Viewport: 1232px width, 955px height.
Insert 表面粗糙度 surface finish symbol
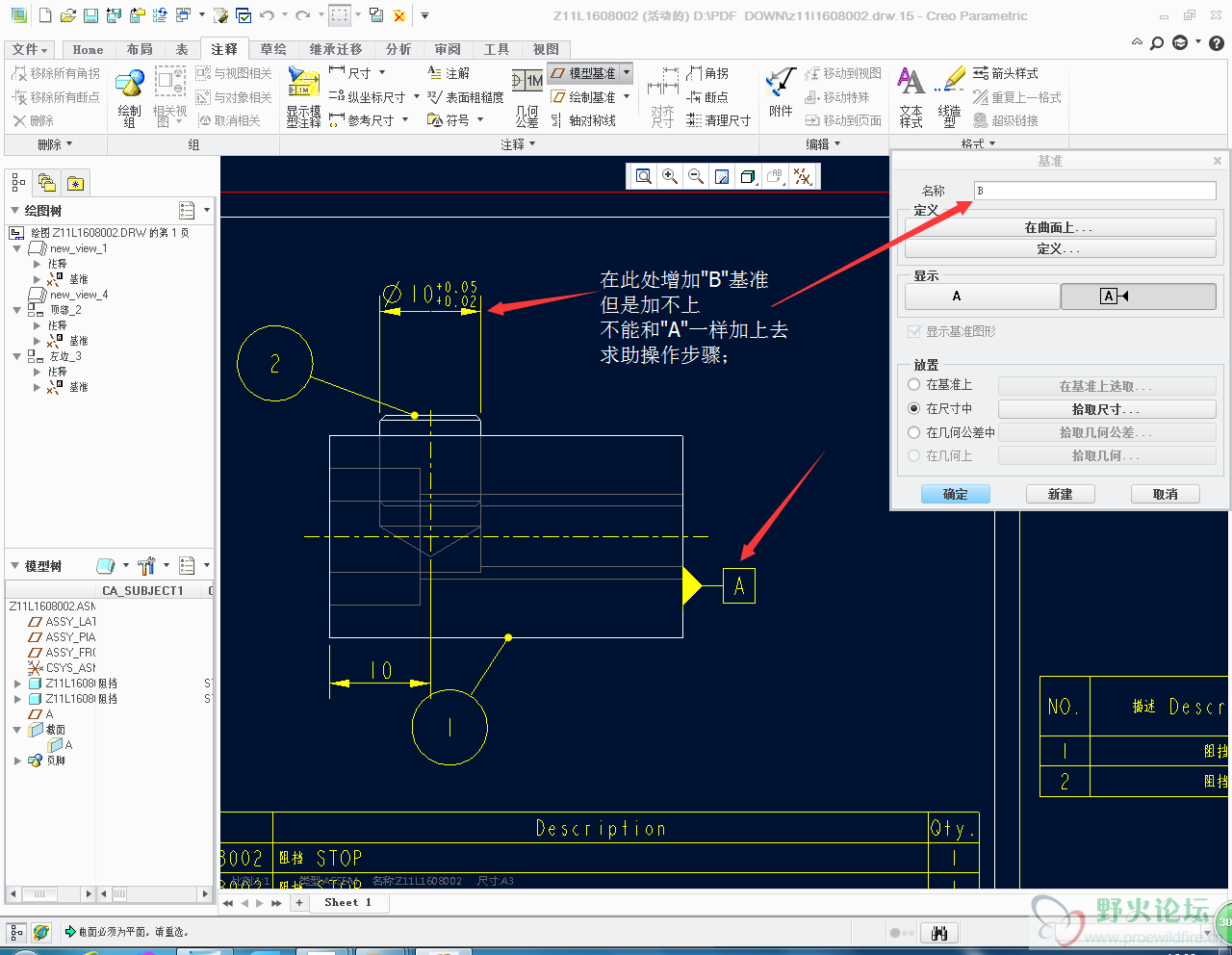tap(466, 97)
